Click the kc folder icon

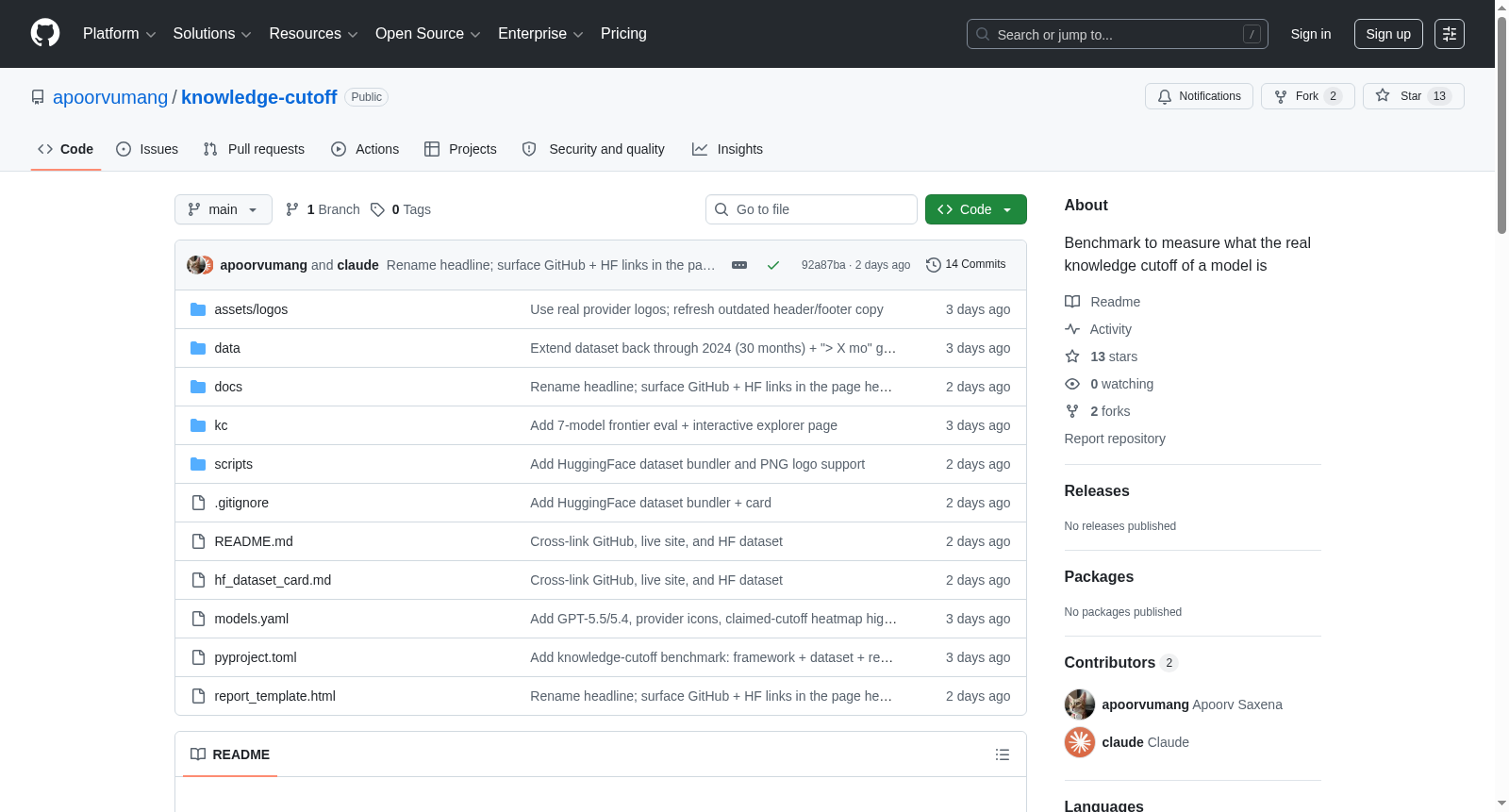tap(198, 425)
